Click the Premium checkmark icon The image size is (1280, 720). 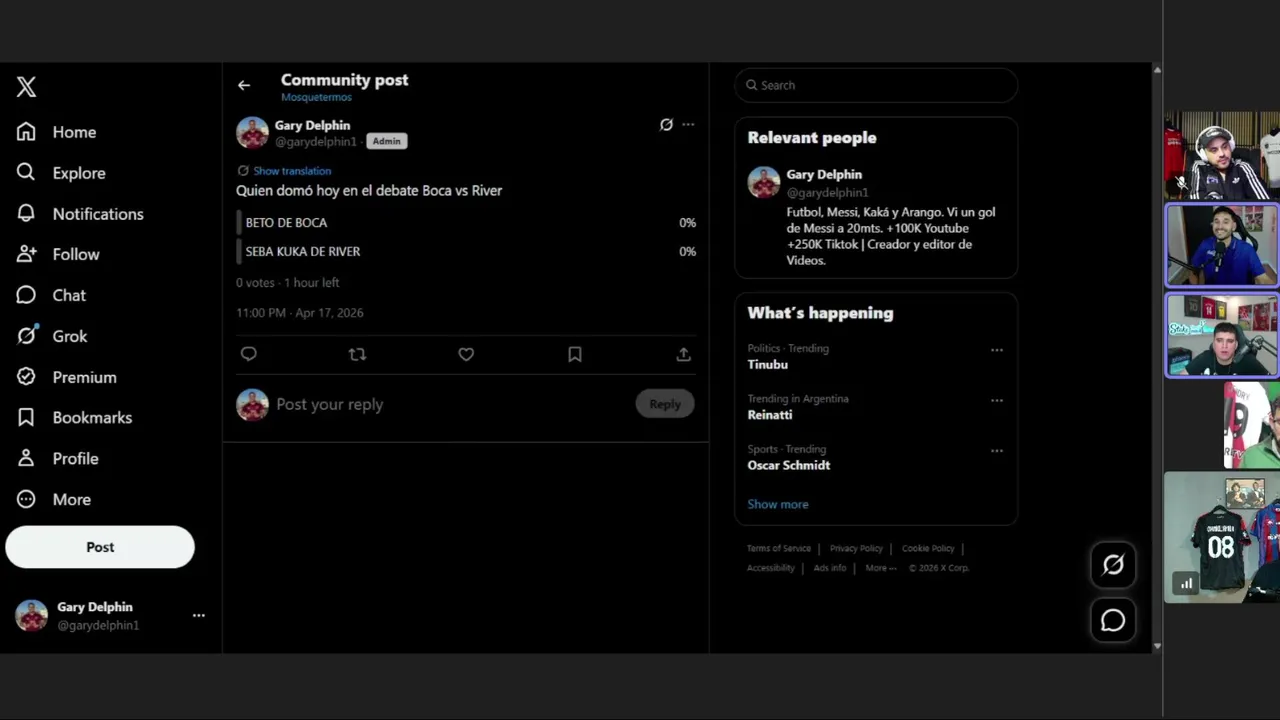tap(26, 377)
